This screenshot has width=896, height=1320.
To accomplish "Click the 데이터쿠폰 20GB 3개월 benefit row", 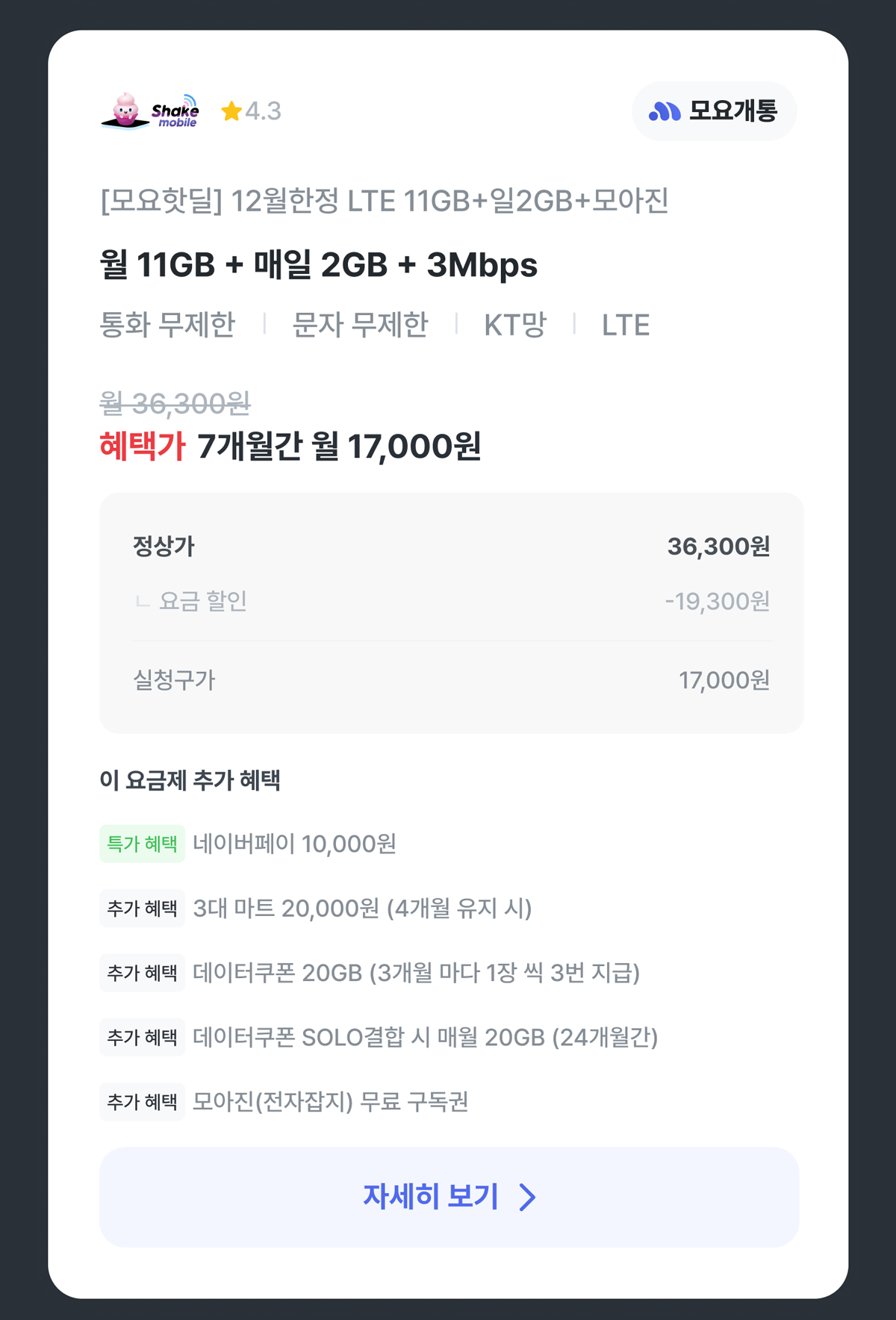I will click(416, 973).
